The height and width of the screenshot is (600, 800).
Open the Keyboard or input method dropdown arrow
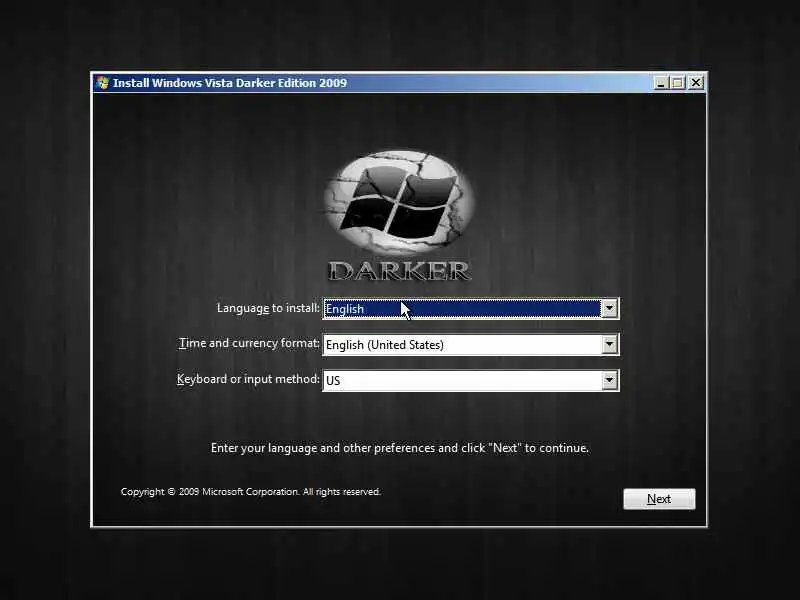pyautogui.click(x=609, y=380)
